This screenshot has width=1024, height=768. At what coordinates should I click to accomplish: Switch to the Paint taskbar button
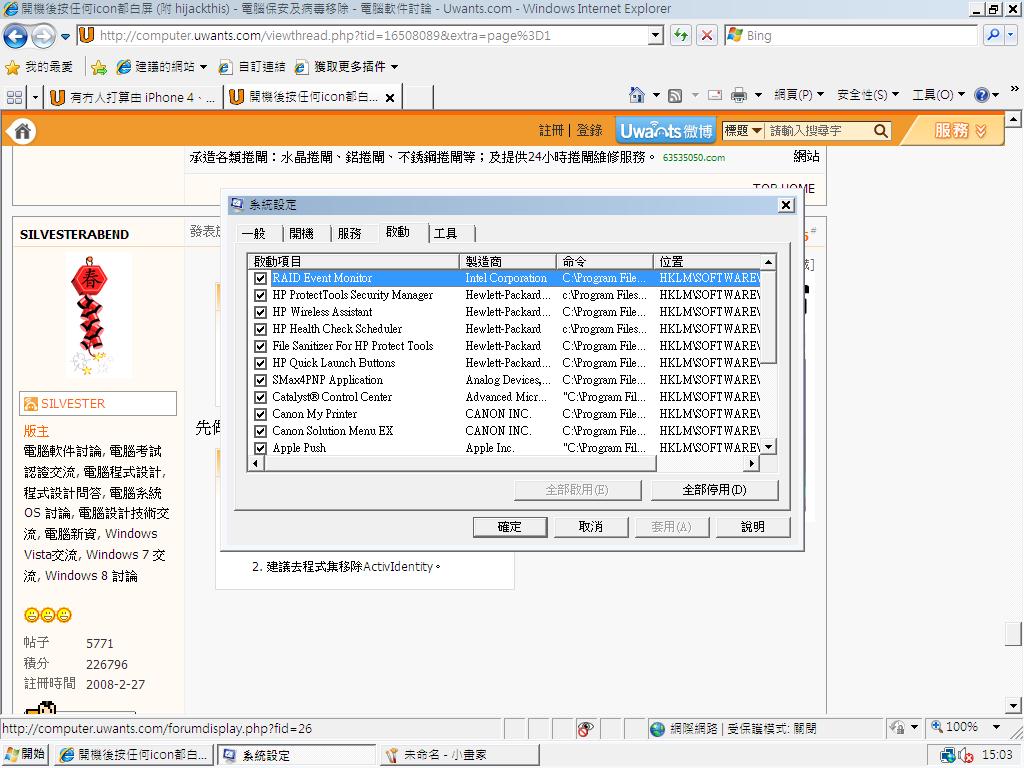[x=460, y=755]
